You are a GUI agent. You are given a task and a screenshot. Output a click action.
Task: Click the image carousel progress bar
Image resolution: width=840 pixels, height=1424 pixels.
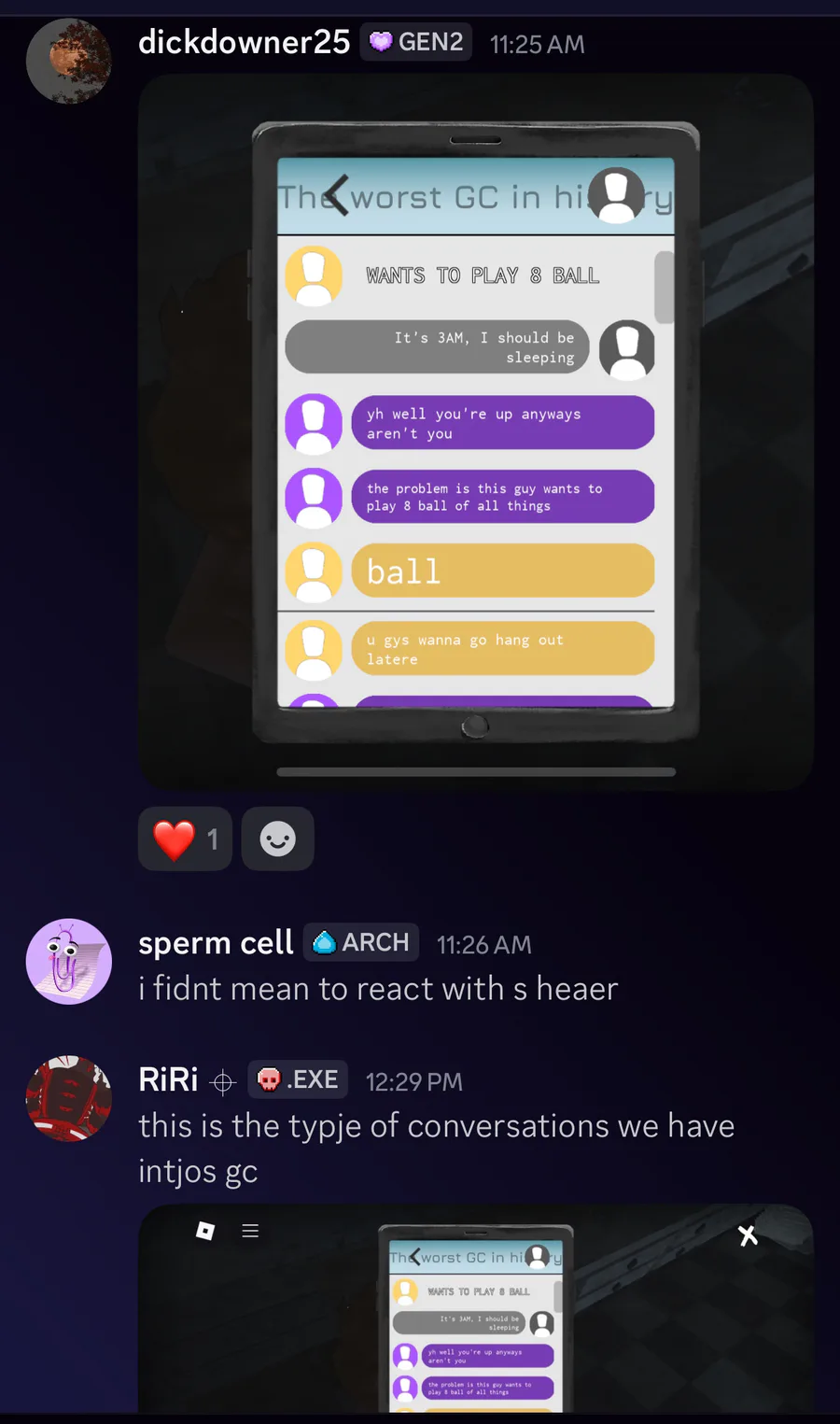tap(476, 772)
